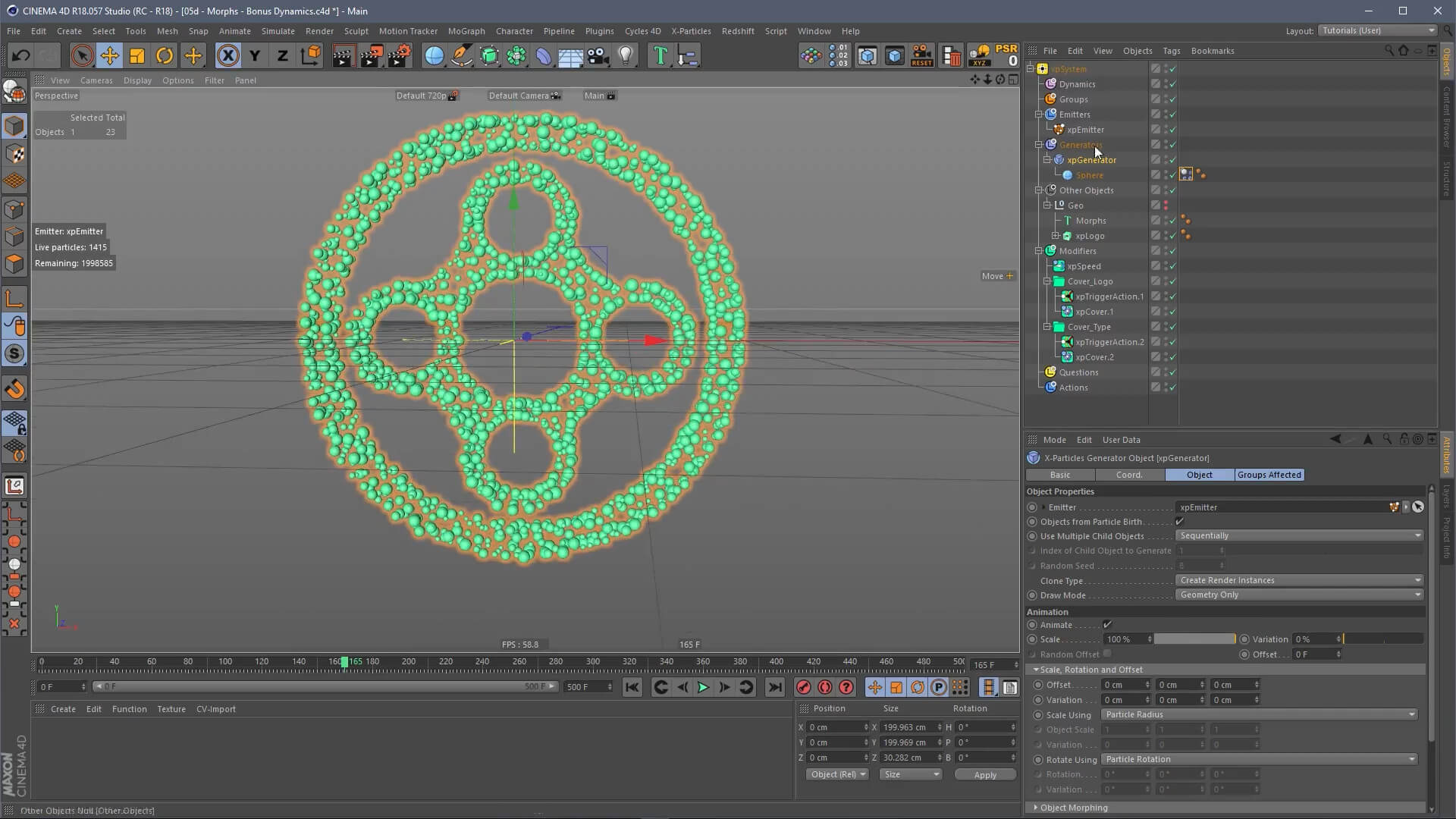The image size is (1456, 819).
Task: Uncheck the Animate checkbox
Action: 1107,625
